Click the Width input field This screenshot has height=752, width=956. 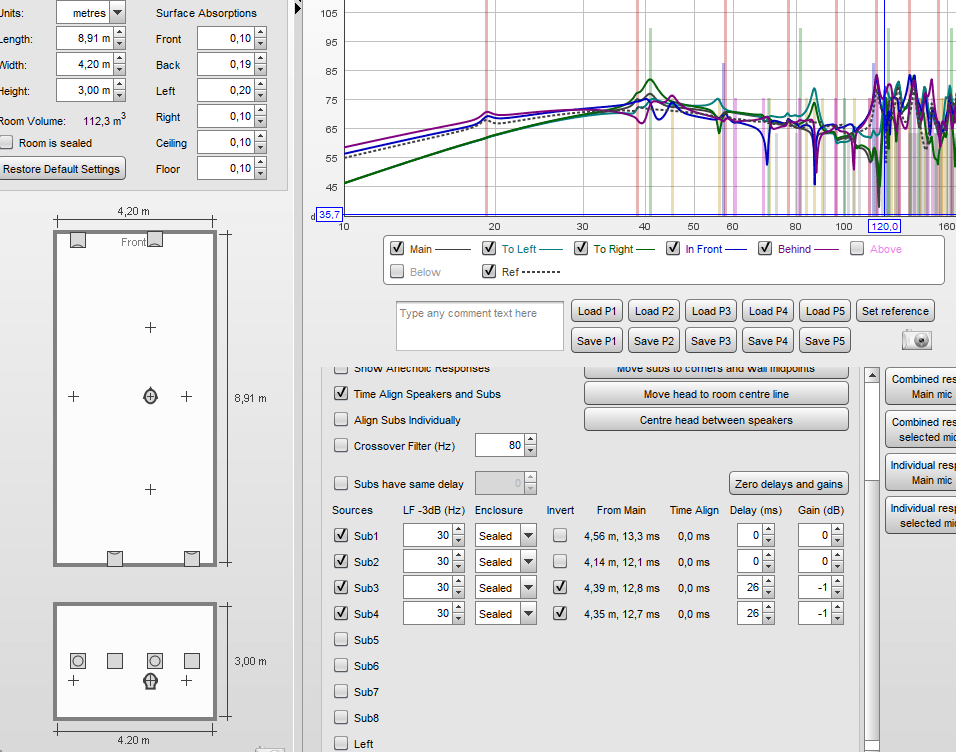[x=85, y=64]
